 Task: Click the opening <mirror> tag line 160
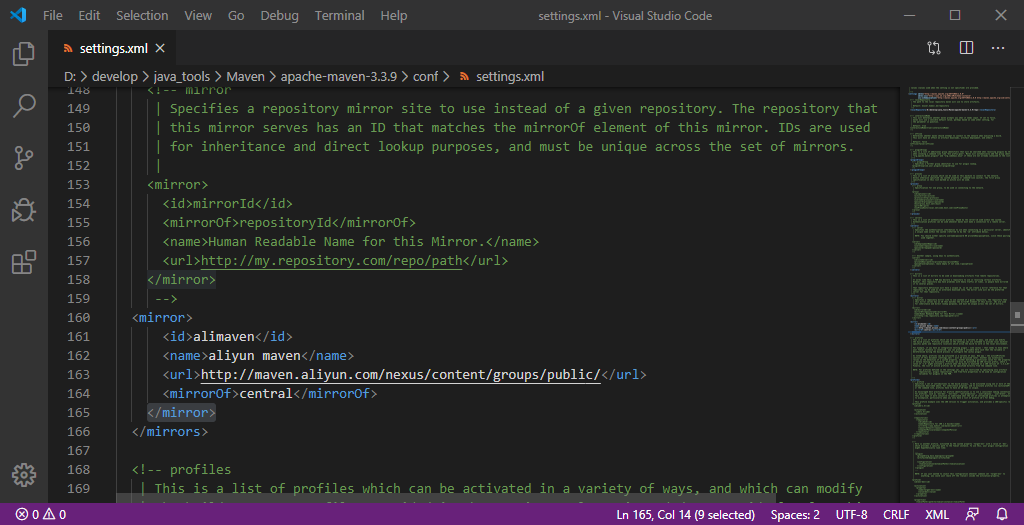point(162,318)
